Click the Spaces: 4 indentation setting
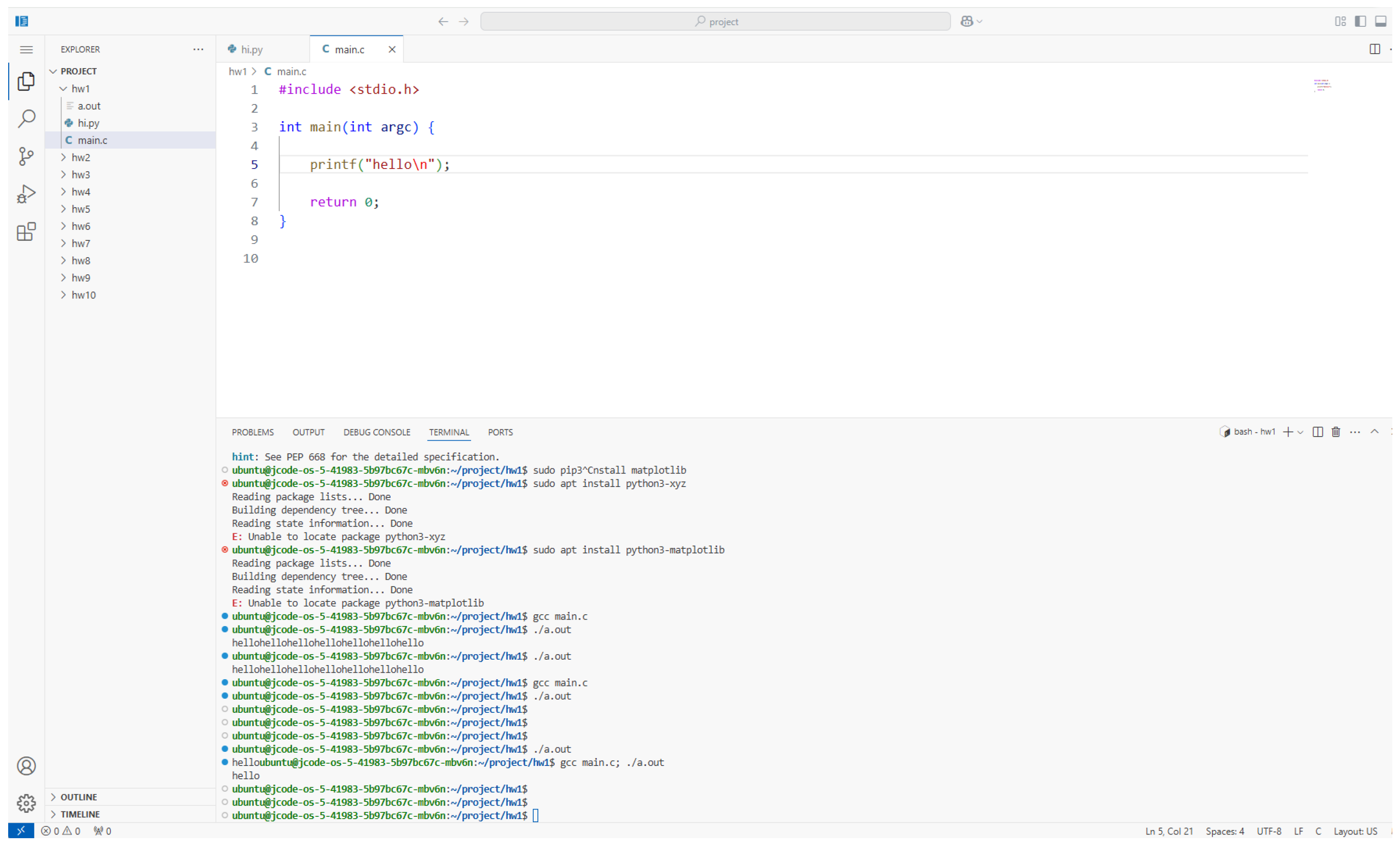The image size is (1400, 845). pyautogui.click(x=1224, y=831)
